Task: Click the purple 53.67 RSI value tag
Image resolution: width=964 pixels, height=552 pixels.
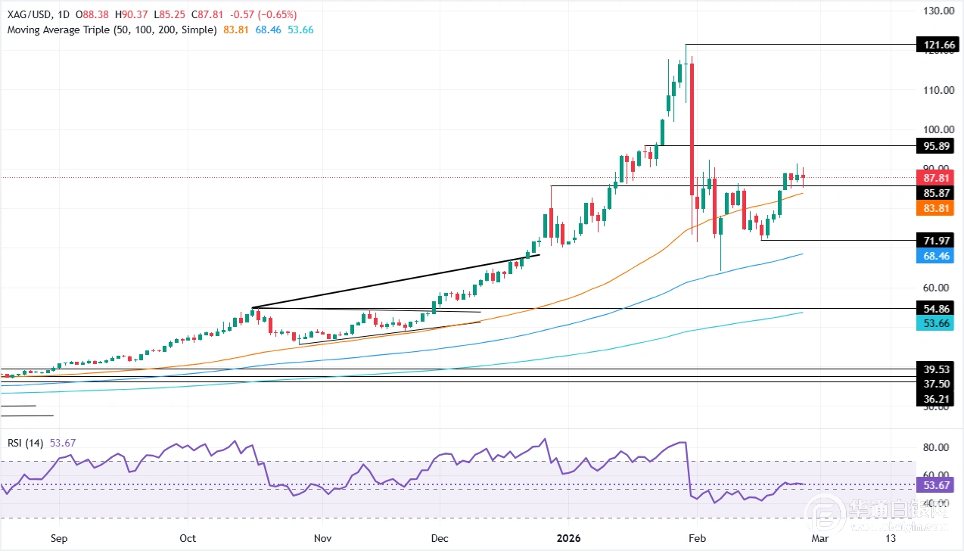Action: coord(938,485)
